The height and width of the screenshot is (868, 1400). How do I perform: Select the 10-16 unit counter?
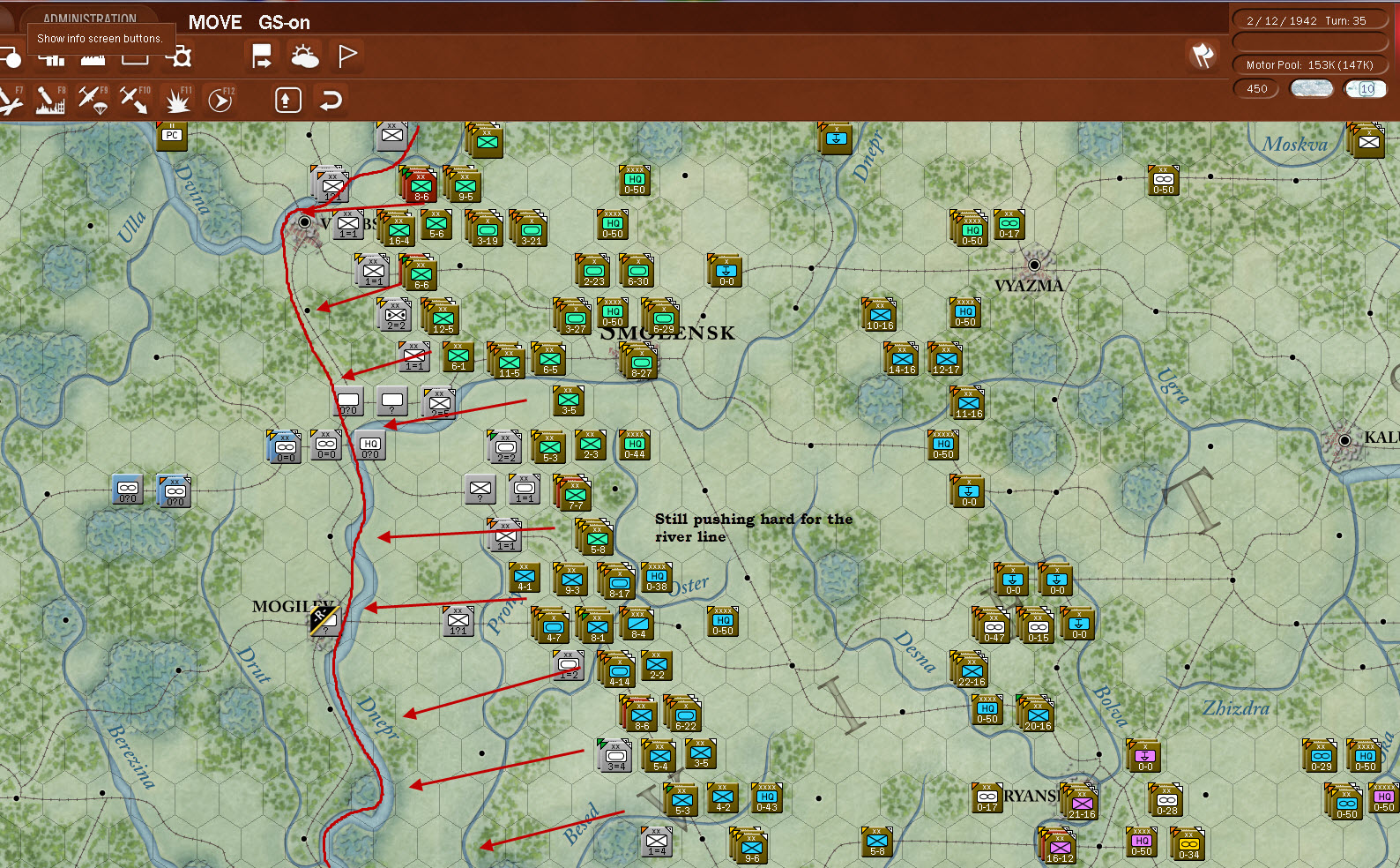880,315
